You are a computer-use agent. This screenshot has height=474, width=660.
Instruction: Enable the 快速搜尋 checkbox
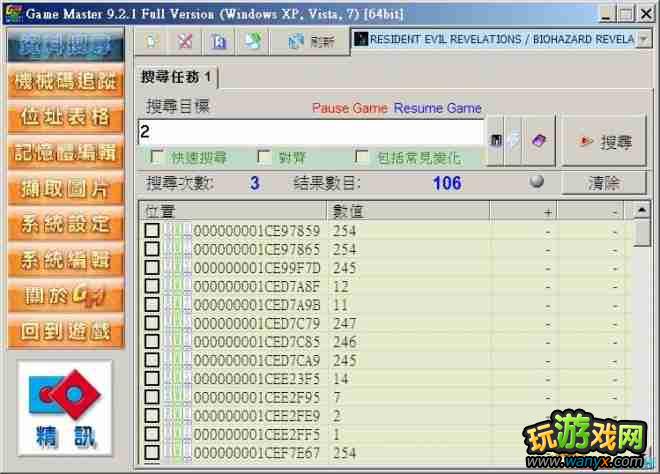click(156, 158)
